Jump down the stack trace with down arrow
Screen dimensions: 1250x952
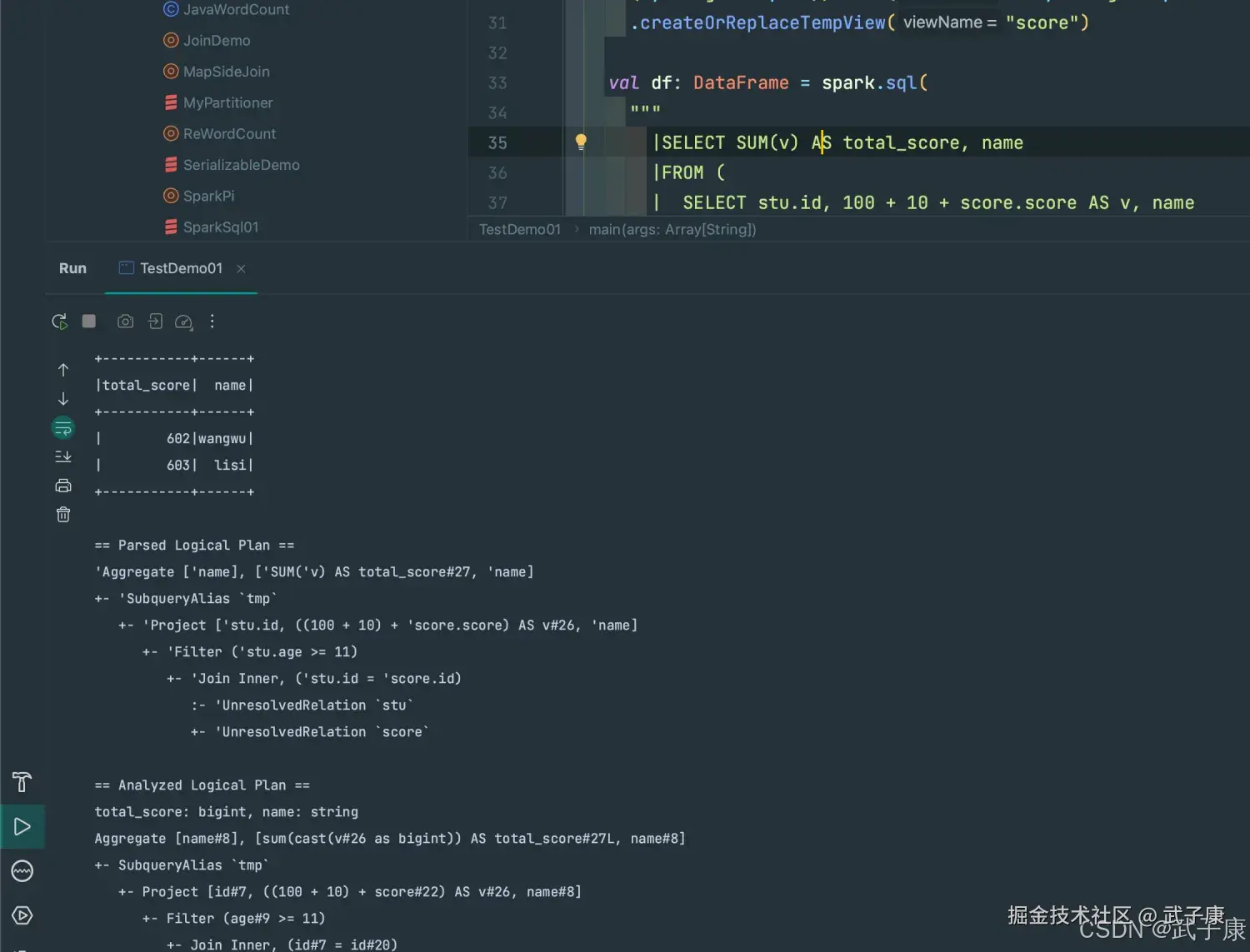tap(63, 399)
